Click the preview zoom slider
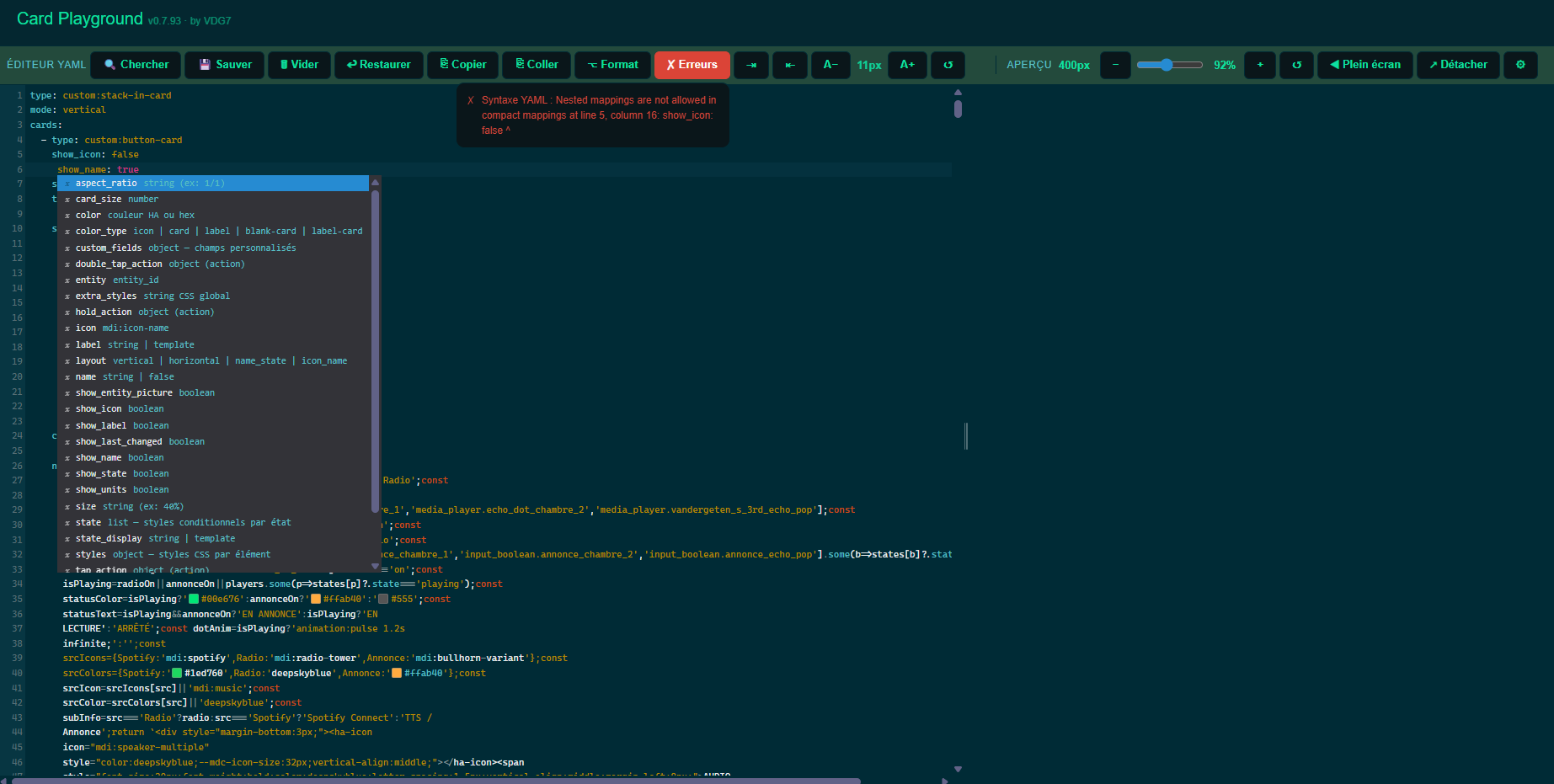 1169,65
